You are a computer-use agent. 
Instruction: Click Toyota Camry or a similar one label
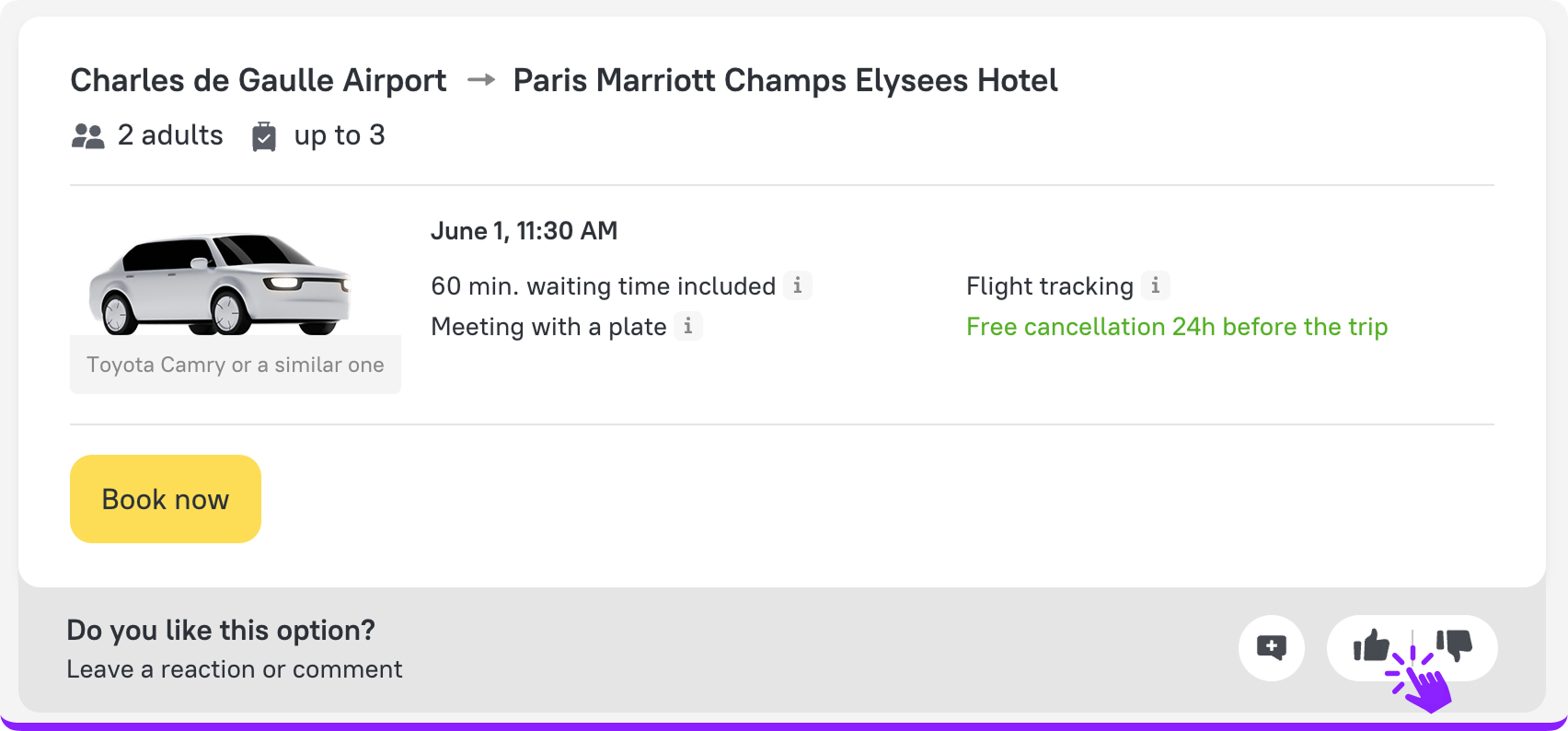pyautogui.click(x=236, y=365)
